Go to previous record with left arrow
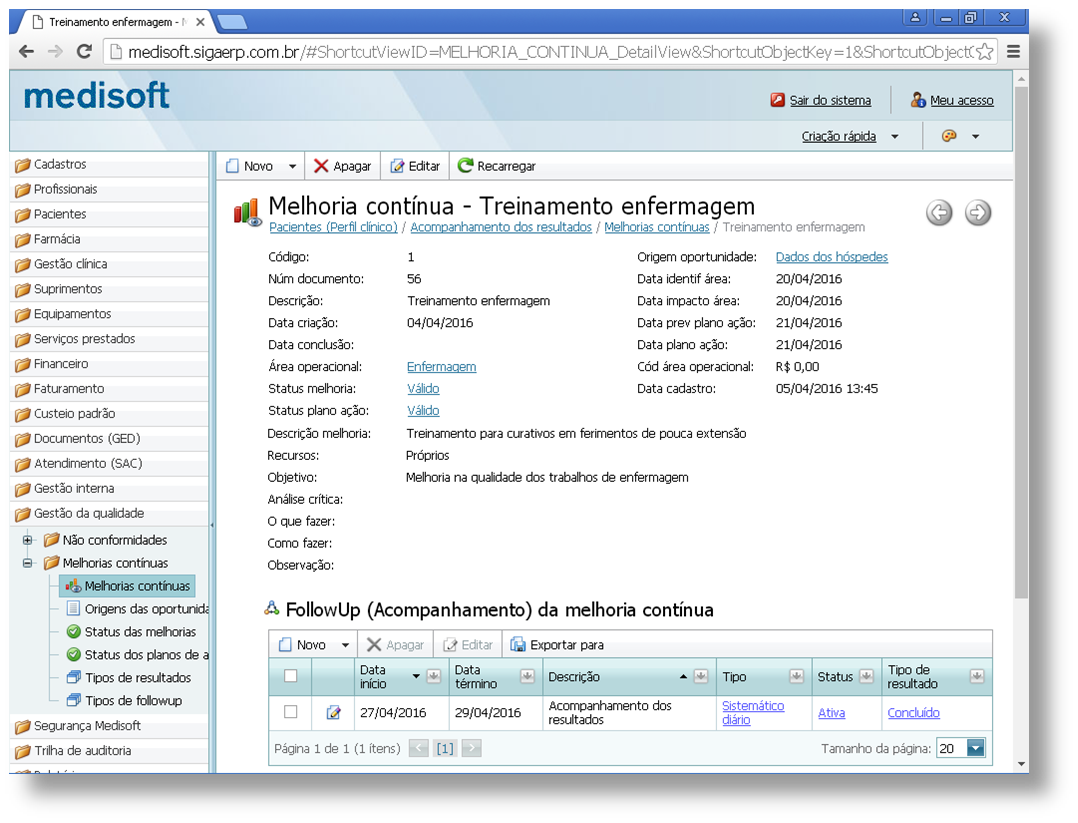Screen dimensions: 1078x823 click(939, 212)
